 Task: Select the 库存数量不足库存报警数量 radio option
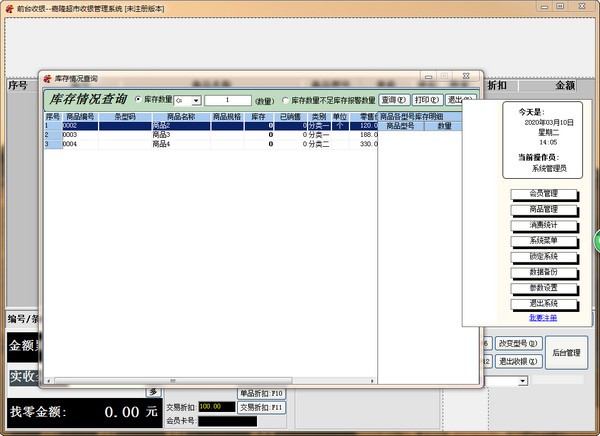coord(286,100)
